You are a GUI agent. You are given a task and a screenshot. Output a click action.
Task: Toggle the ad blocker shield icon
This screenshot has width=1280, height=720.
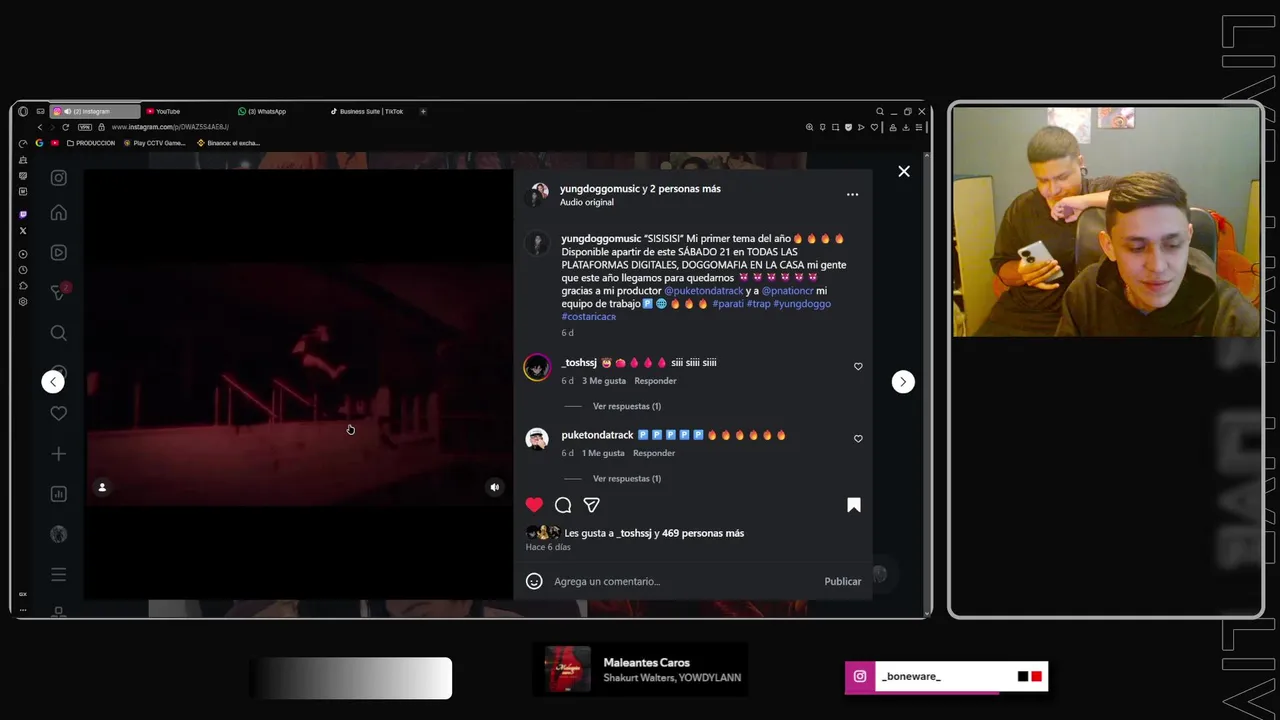pyautogui.click(x=848, y=127)
